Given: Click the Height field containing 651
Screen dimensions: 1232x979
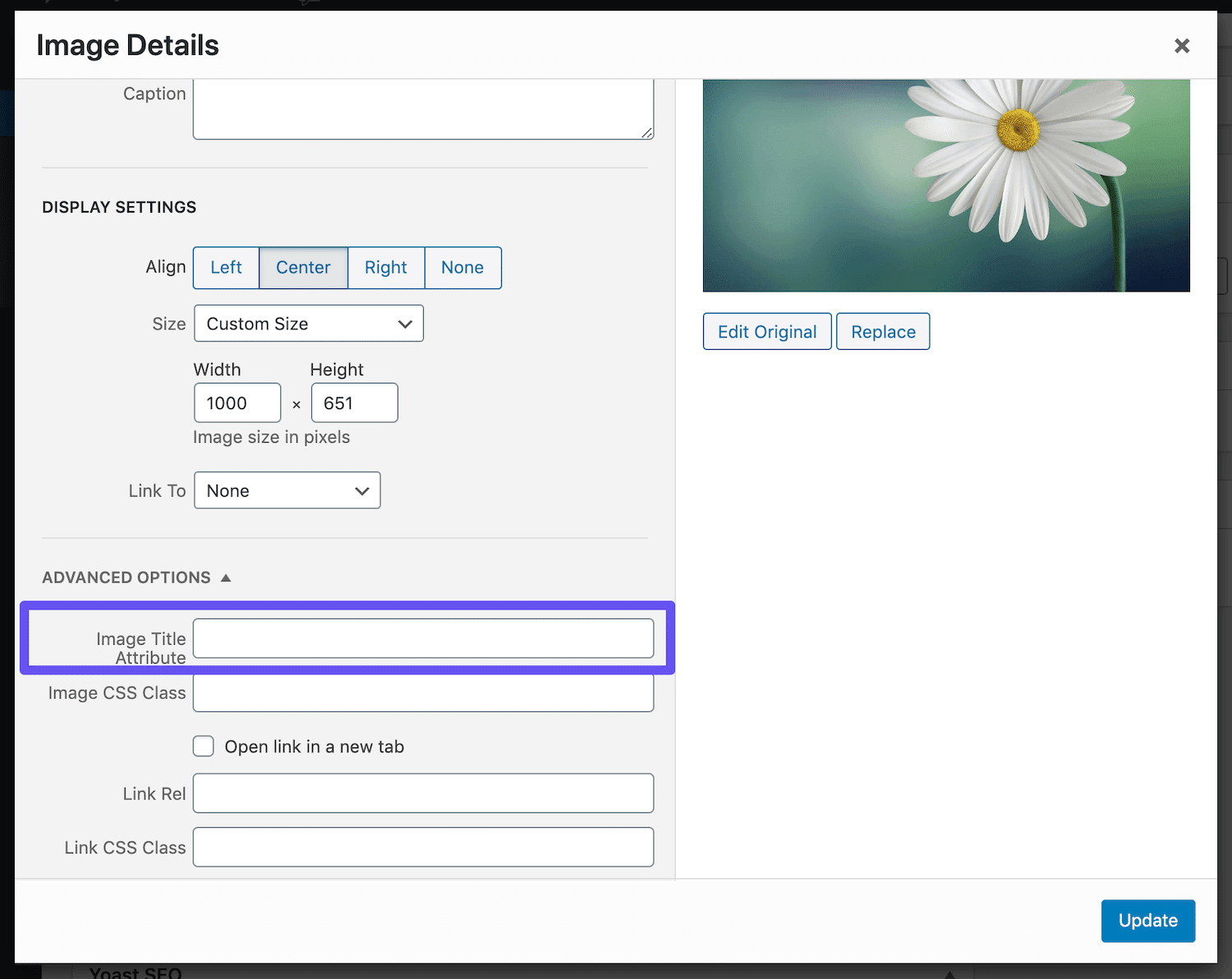Looking at the screenshot, I should (354, 403).
